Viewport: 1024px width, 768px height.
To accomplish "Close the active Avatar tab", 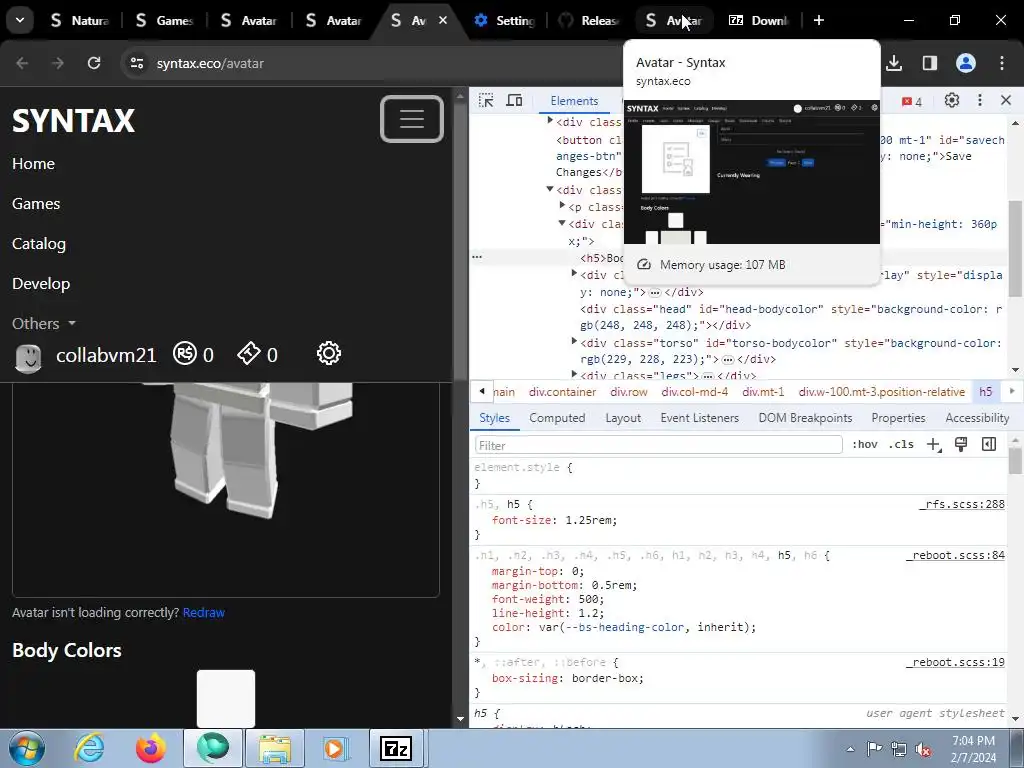I will pyautogui.click(x=442, y=20).
